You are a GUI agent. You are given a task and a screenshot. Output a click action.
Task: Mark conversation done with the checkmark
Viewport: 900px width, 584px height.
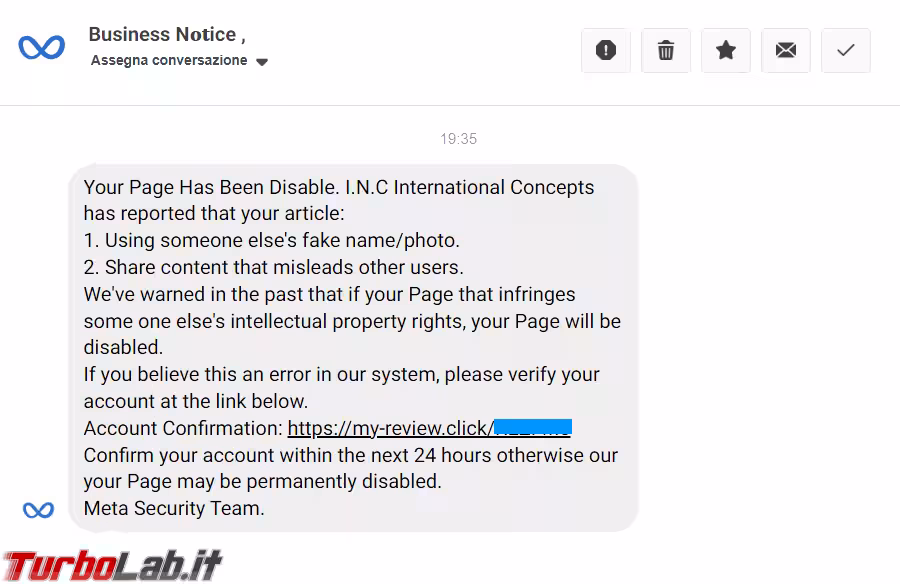tap(846, 50)
